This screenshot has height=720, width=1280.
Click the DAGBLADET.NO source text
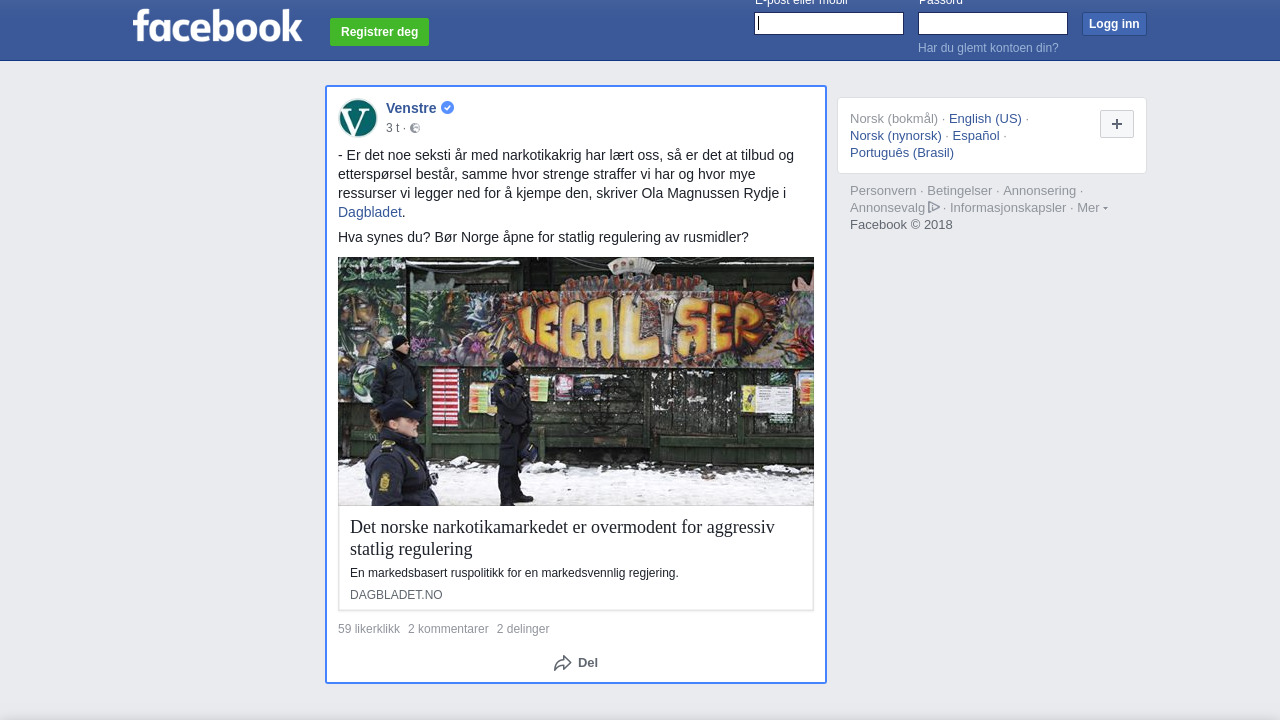(396, 595)
